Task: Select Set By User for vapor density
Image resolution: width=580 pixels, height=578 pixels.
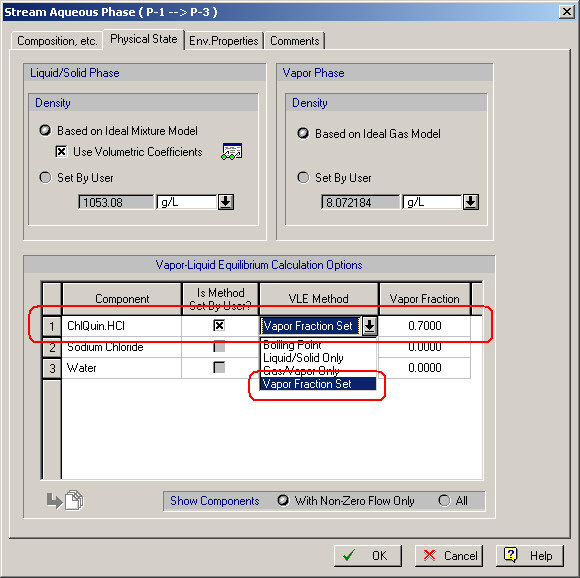Action: pyautogui.click(x=303, y=178)
